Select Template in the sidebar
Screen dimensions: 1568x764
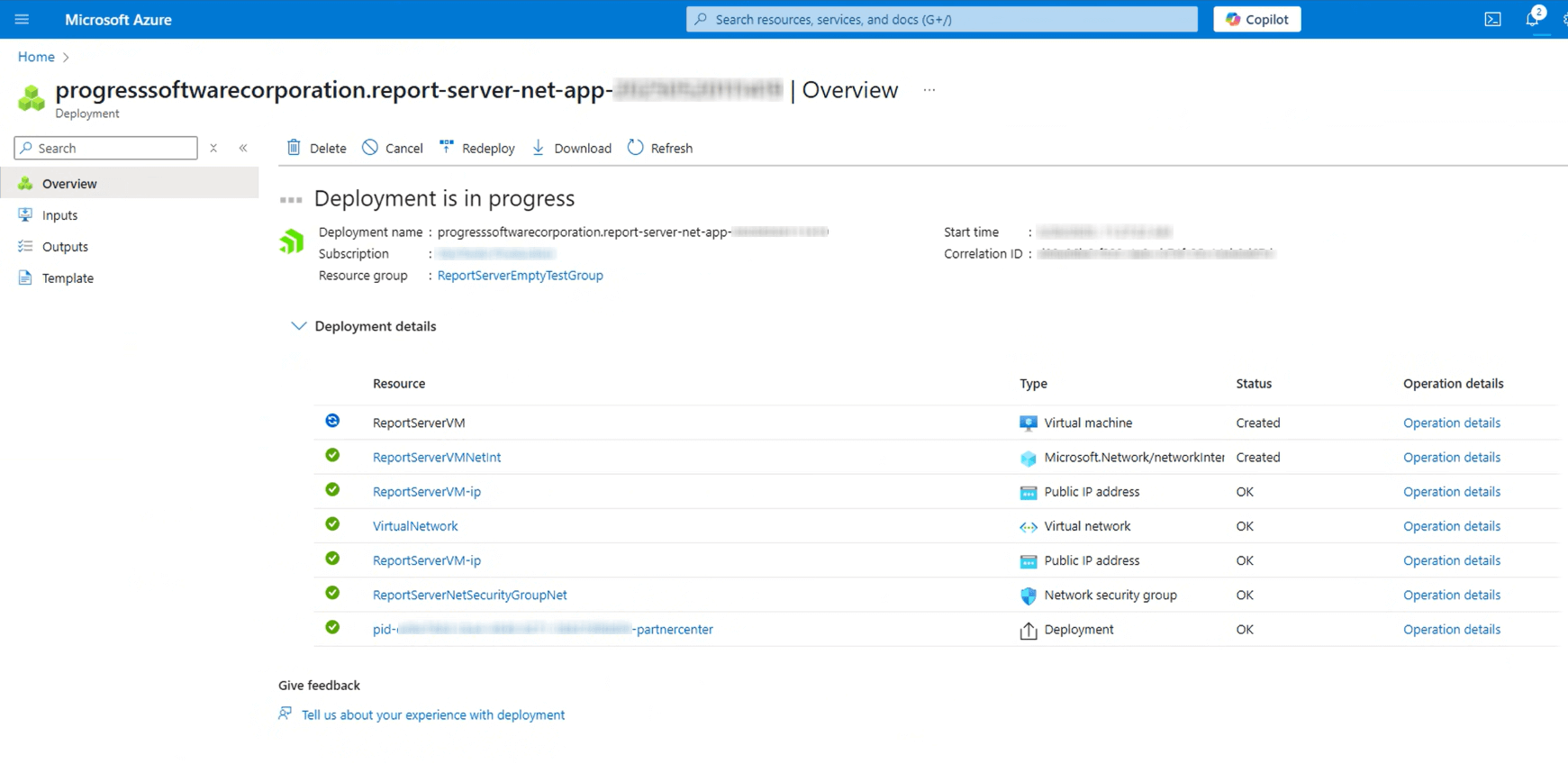tap(68, 278)
